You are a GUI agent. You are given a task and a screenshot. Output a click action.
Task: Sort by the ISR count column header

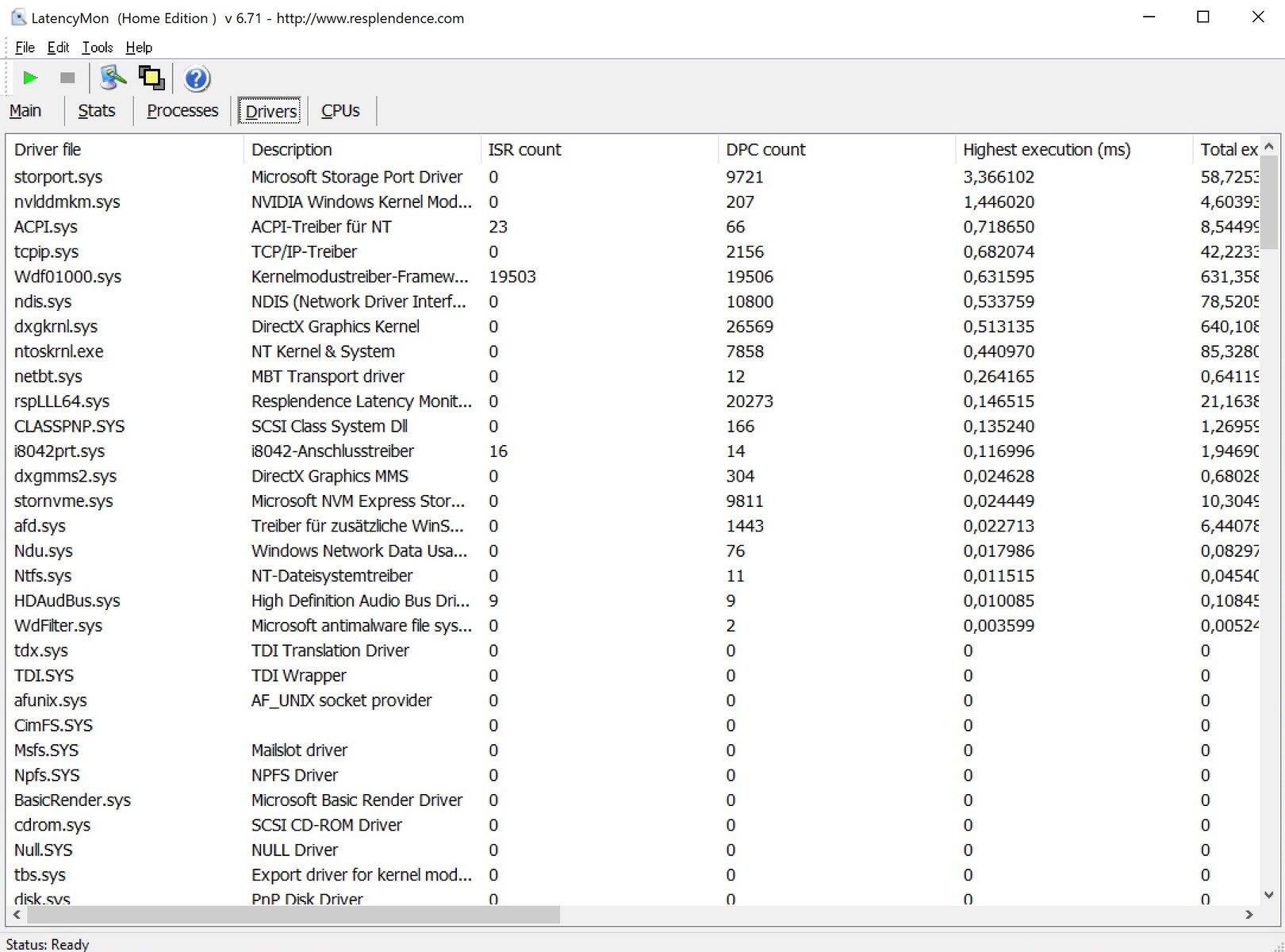pyautogui.click(x=524, y=150)
